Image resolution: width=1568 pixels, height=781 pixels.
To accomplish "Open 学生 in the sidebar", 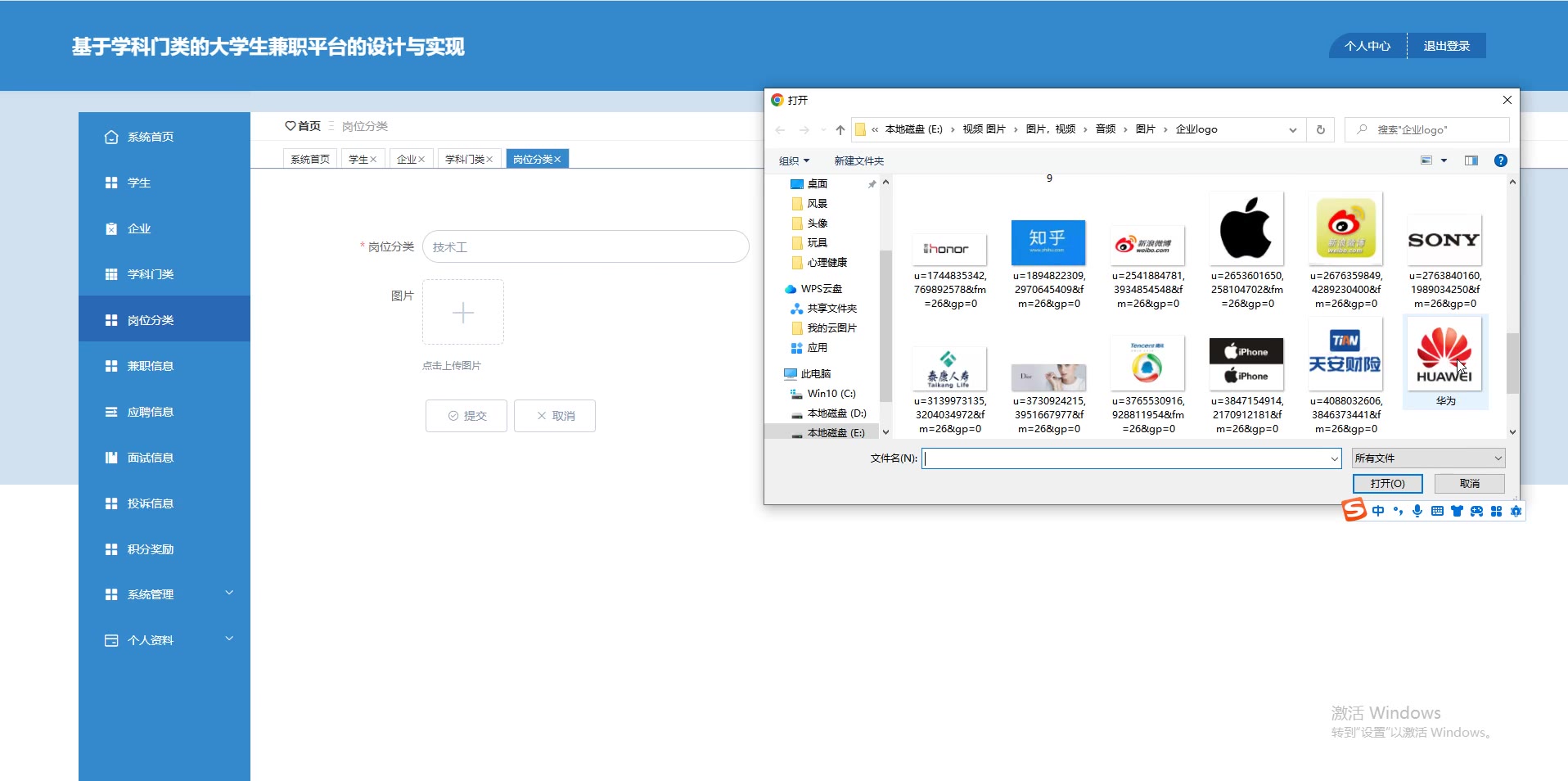I will [x=164, y=183].
